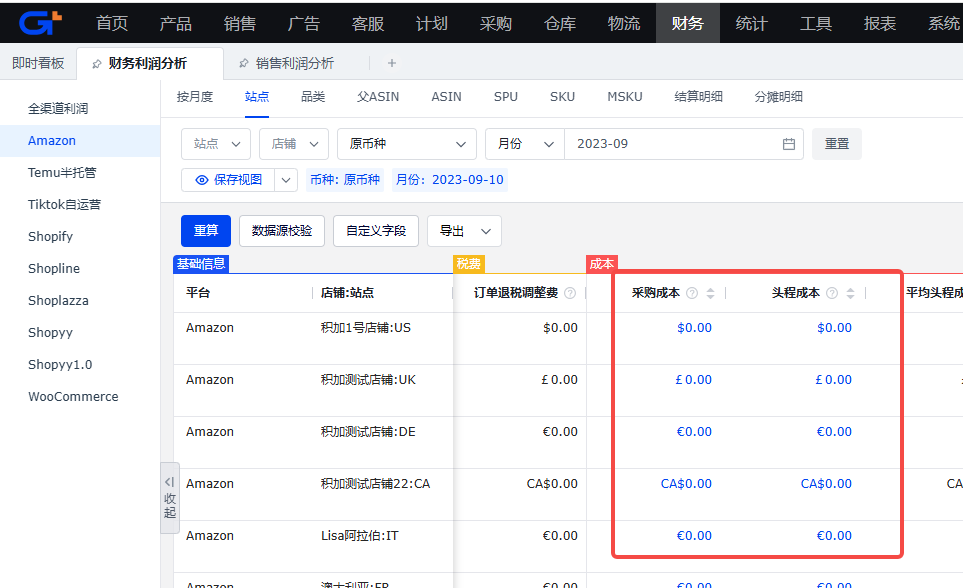This screenshot has width=963, height=588.
Task: Open the 广告 top menu
Action: click(x=303, y=23)
